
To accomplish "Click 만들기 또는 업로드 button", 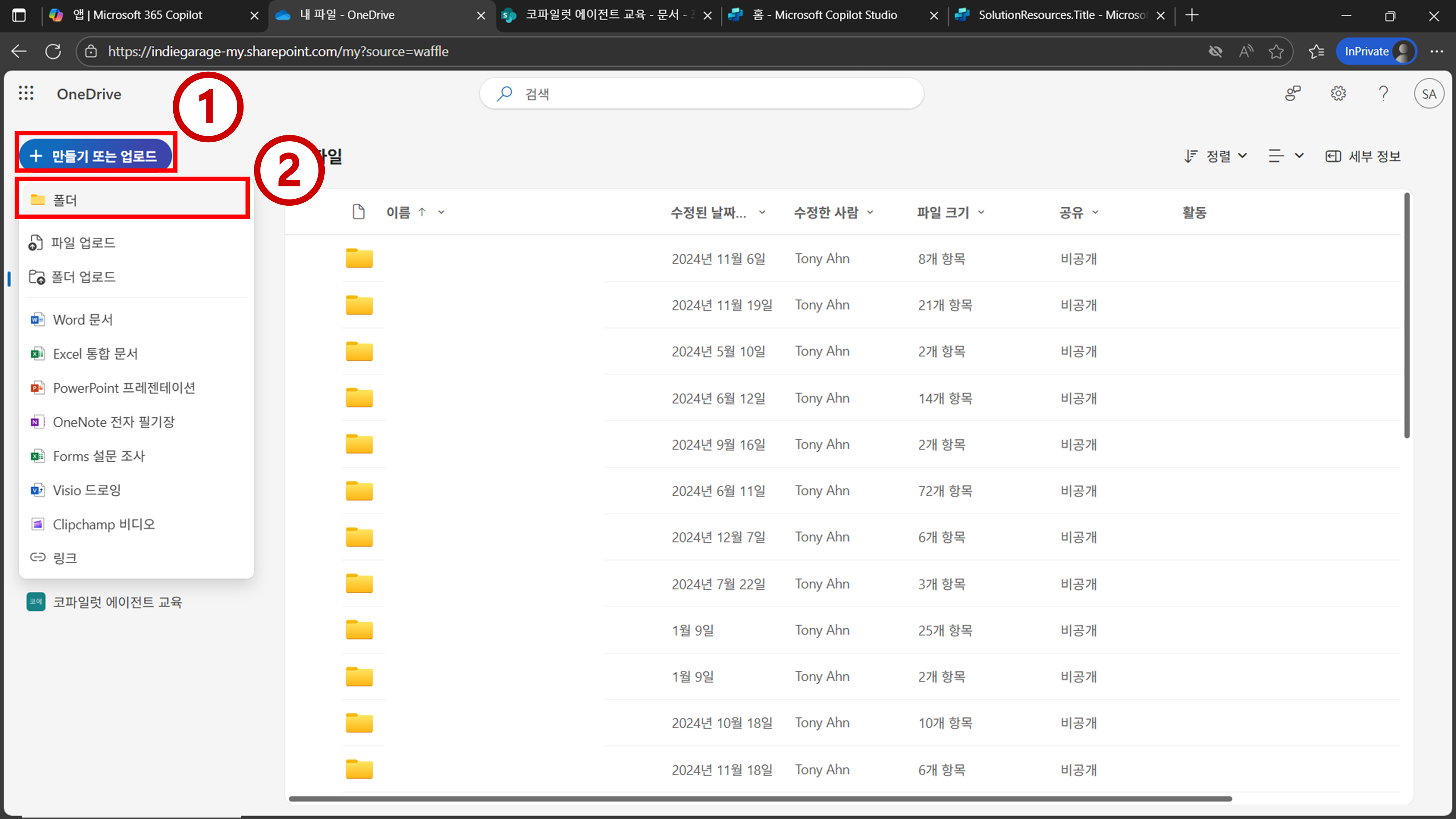I will tap(95, 155).
